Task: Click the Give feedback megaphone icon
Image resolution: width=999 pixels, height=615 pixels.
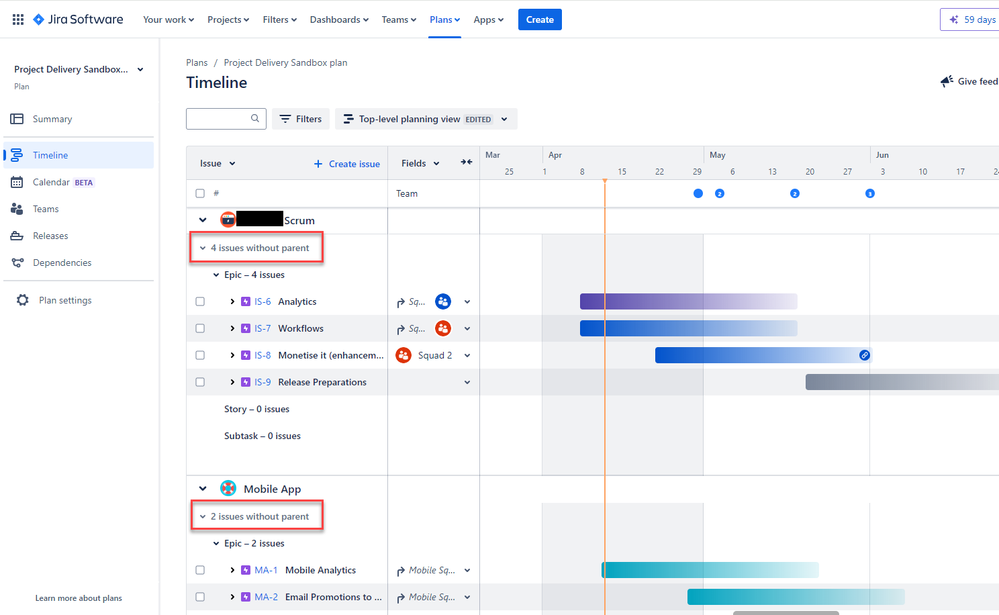Action: tap(947, 81)
